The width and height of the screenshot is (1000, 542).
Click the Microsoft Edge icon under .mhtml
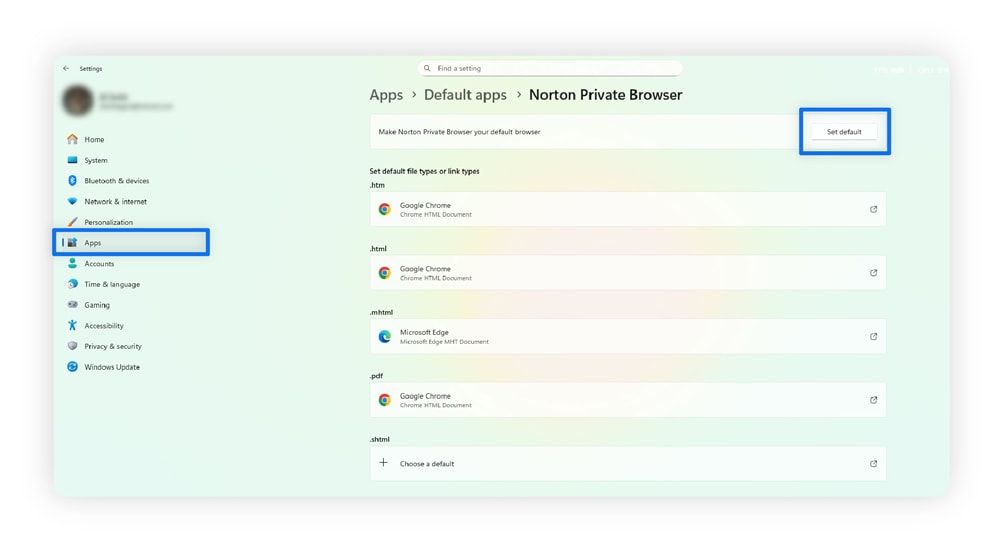point(385,337)
